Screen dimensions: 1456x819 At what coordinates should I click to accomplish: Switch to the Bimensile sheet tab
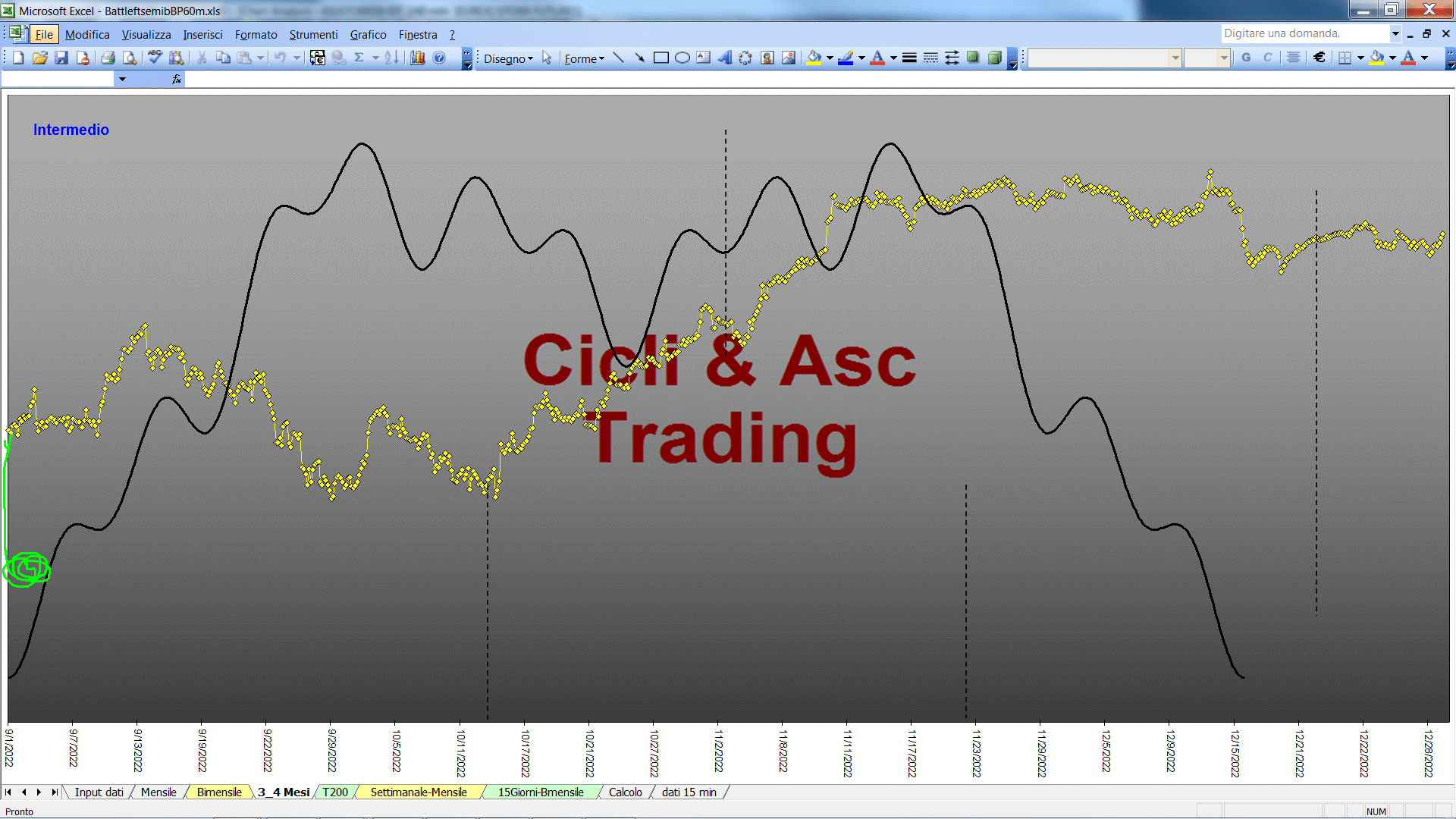[x=219, y=792]
